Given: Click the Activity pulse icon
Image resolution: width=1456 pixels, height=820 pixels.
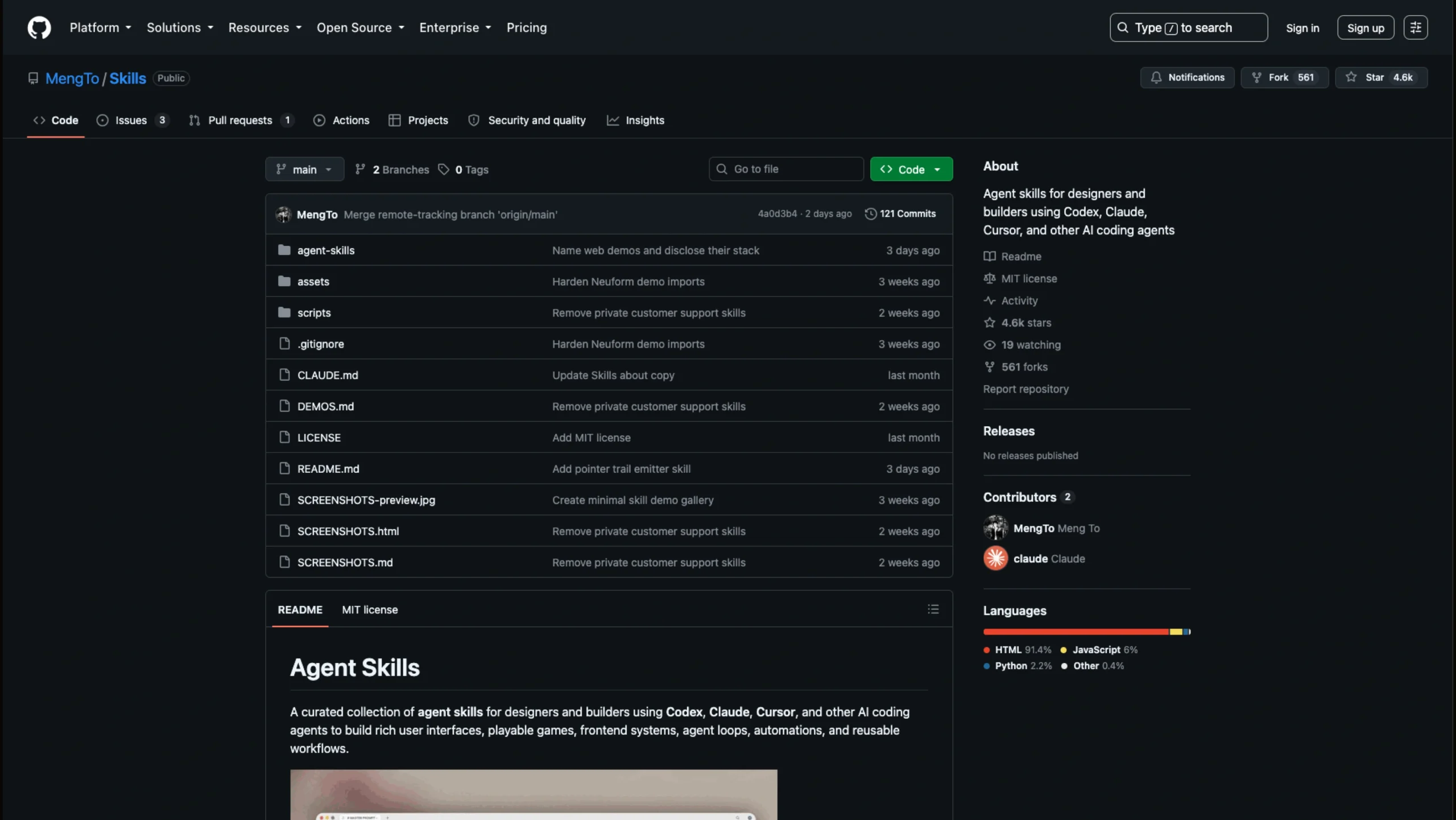Looking at the screenshot, I should coord(990,300).
